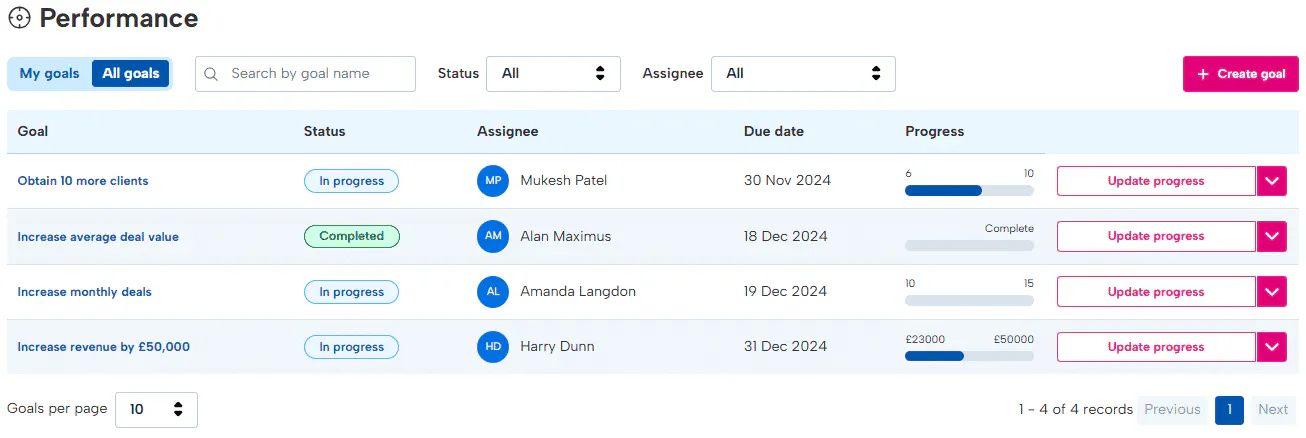The height and width of the screenshot is (438, 1306).
Task: Update progress for Increase monthly deals
Action: pos(1156,292)
